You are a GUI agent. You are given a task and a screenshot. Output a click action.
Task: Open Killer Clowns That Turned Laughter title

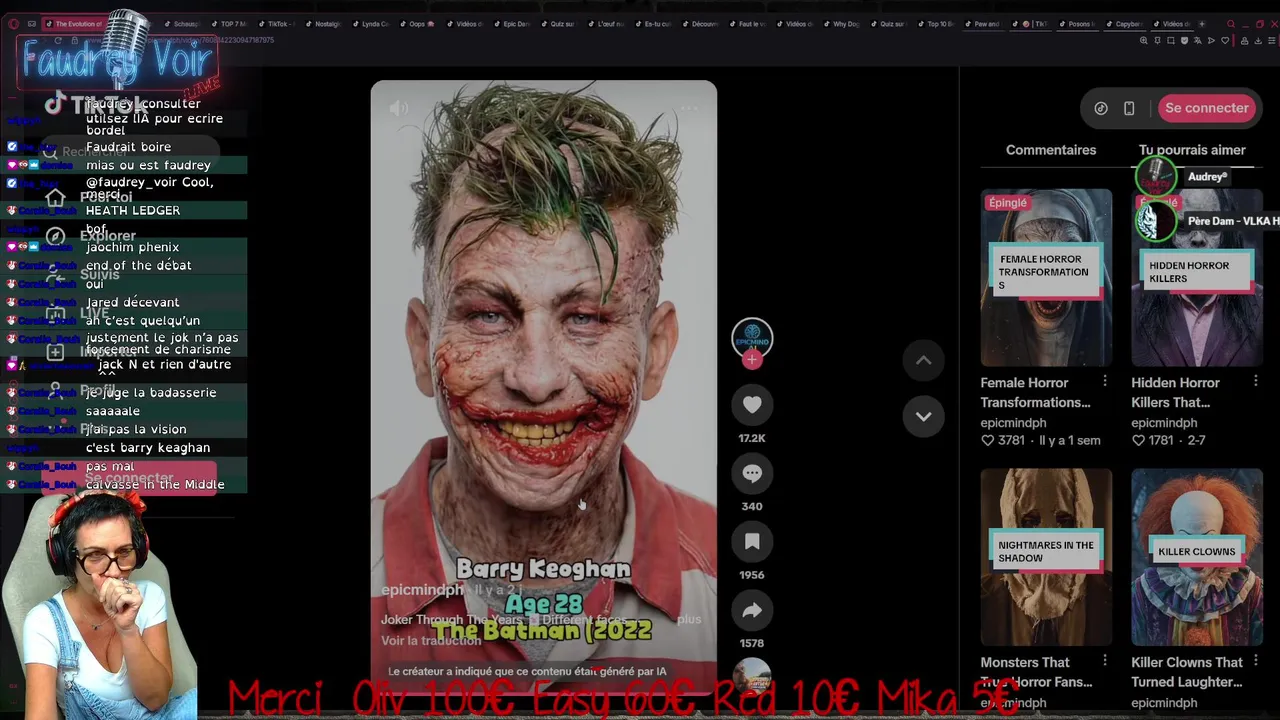coord(1187,672)
